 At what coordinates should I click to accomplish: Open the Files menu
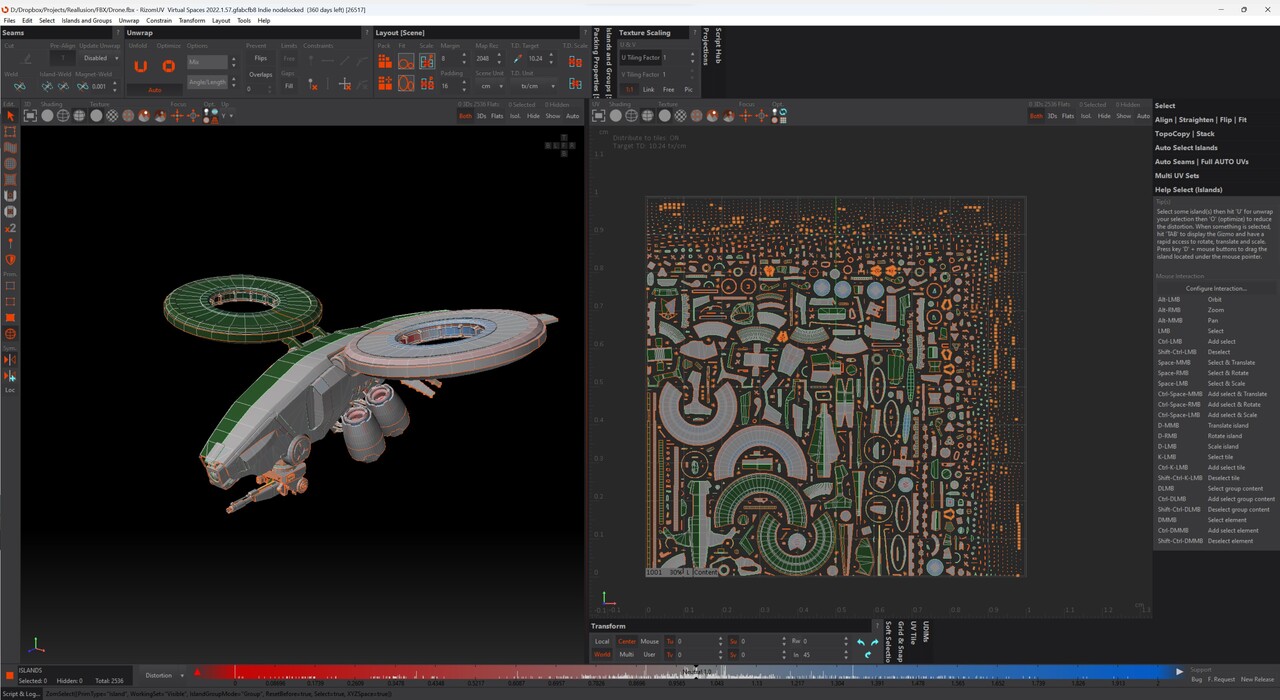pos(10,20)
